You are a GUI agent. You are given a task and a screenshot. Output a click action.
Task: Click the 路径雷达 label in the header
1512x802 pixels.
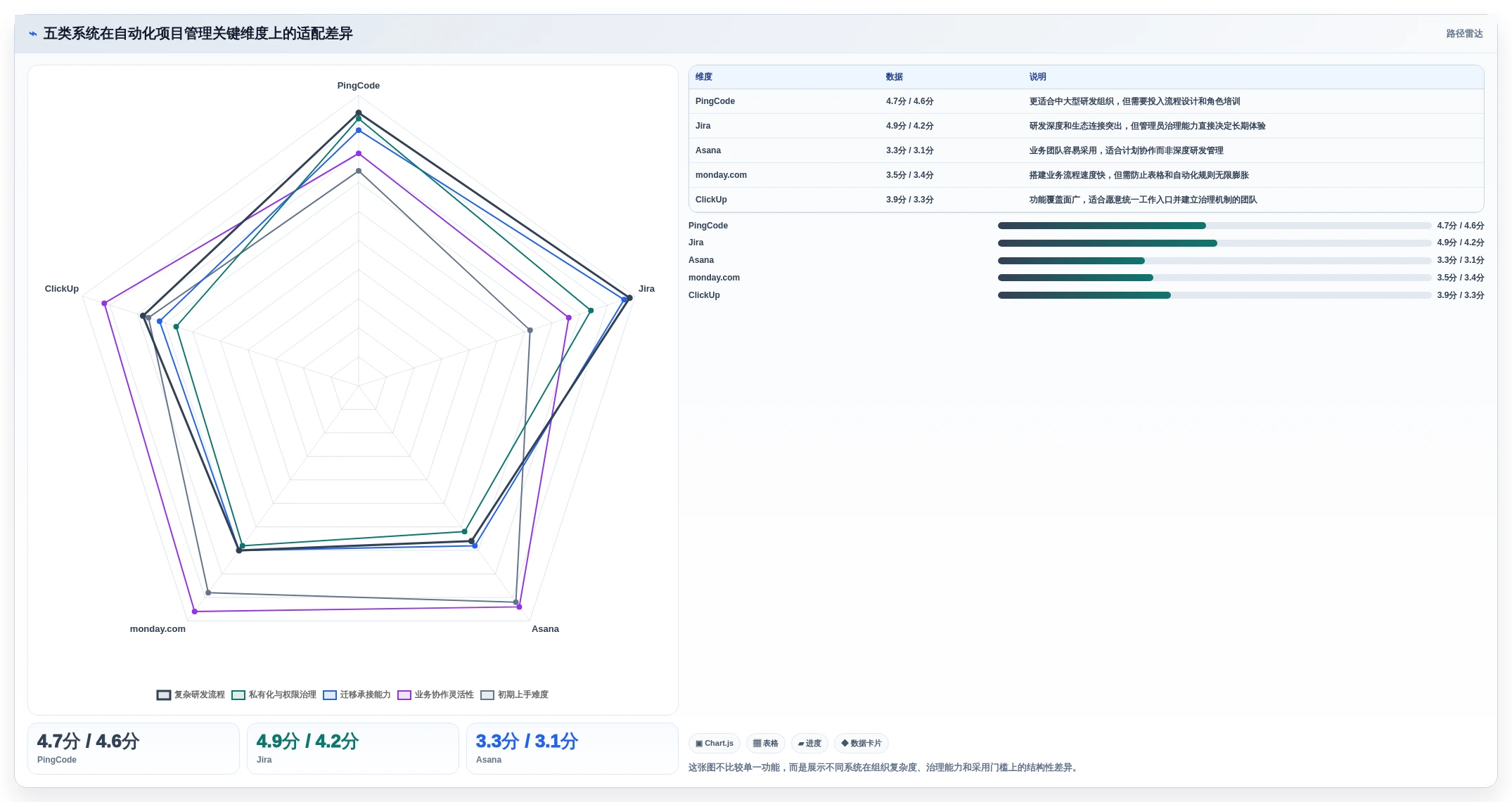point(1464,34)
